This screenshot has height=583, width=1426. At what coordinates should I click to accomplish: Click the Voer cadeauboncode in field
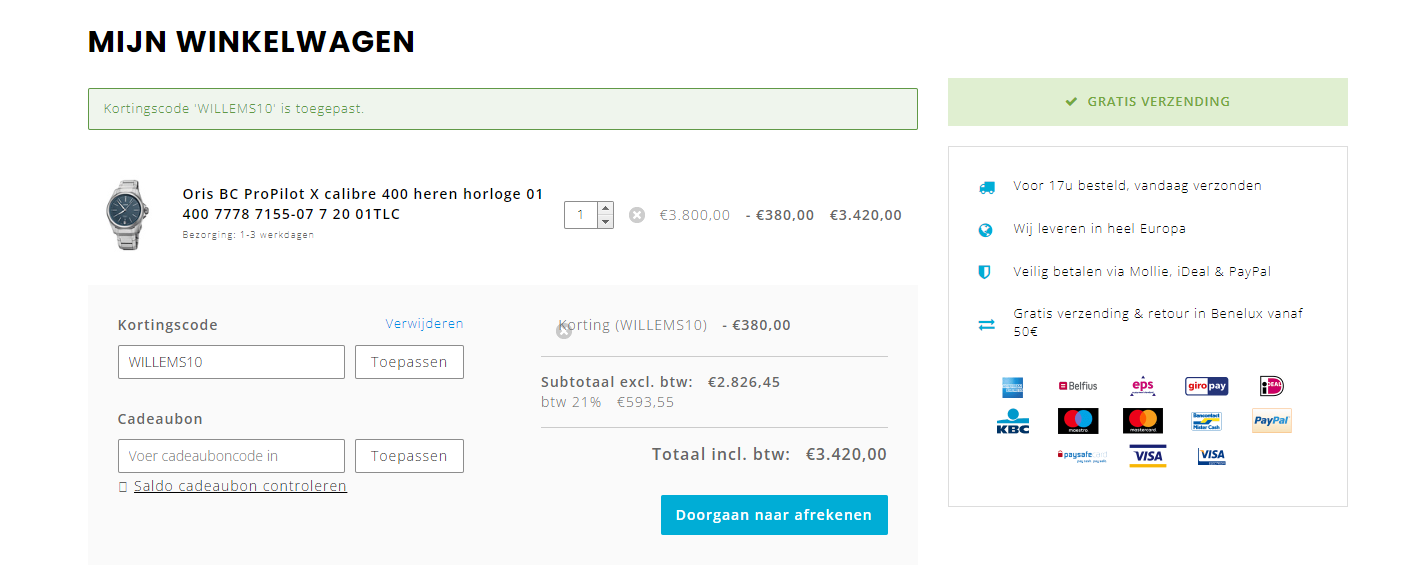coord(231,456)
